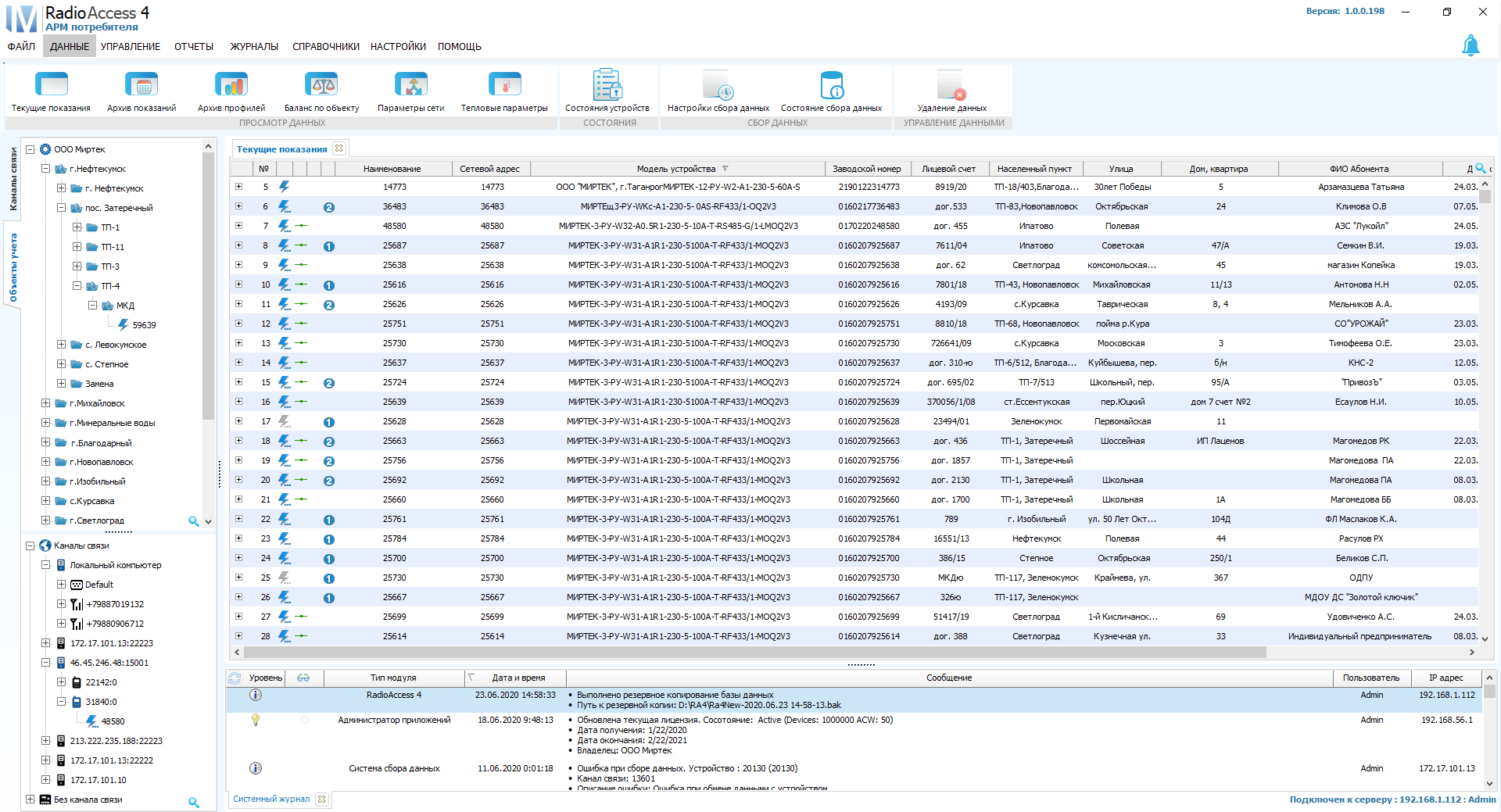Click vertical scrollbar of system journal
Image resolution: width=1501 pixels, height=812 pixels.
1489,692
